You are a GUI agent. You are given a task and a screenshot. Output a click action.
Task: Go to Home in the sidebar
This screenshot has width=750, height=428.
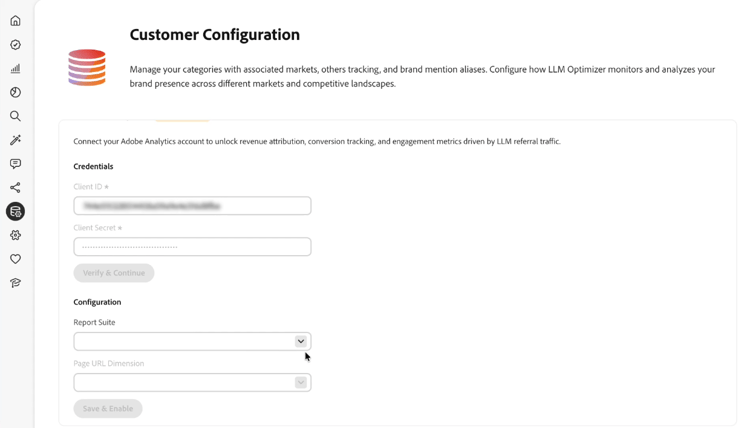[15, 21]
